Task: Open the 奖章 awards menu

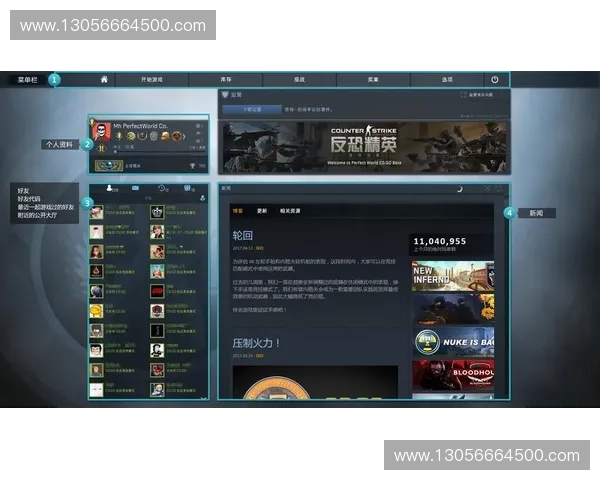Action: [x=373, y=80]
